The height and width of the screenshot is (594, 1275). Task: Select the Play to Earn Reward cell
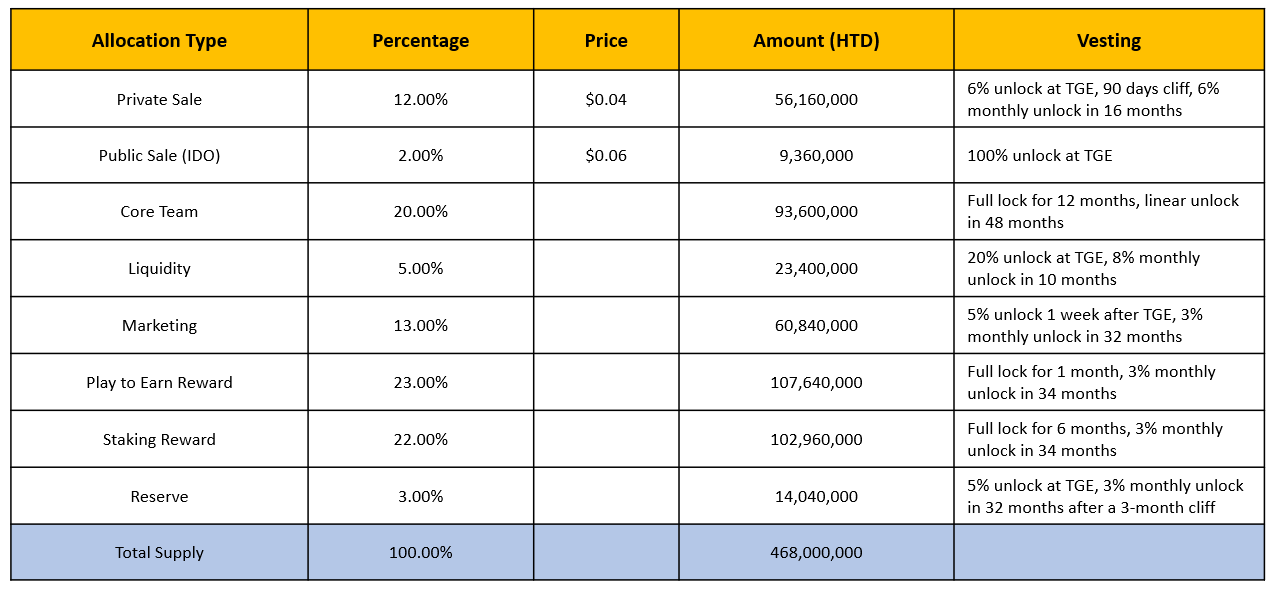click(159, 382)
